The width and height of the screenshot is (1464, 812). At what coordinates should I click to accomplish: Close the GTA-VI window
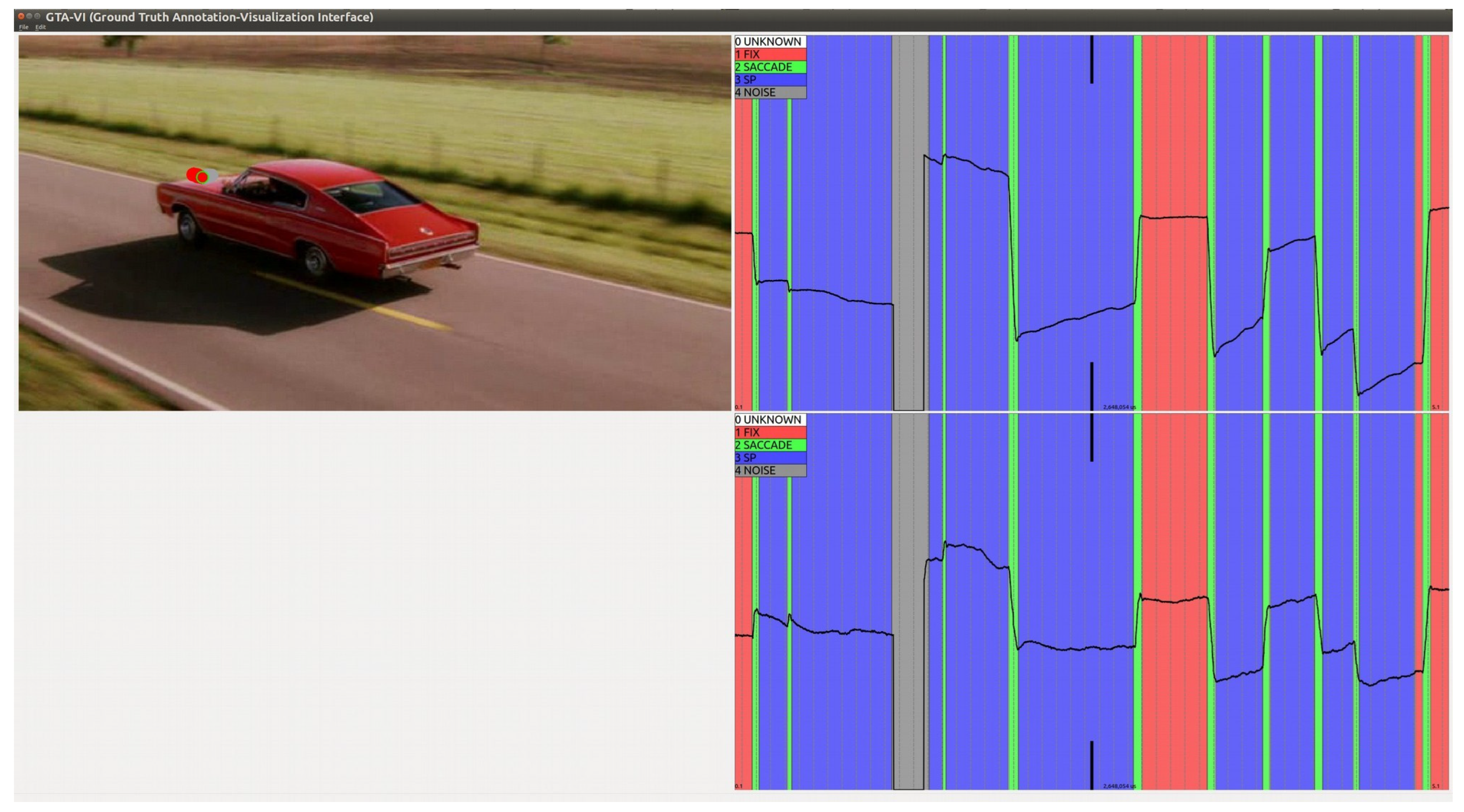tap(21, 16)
